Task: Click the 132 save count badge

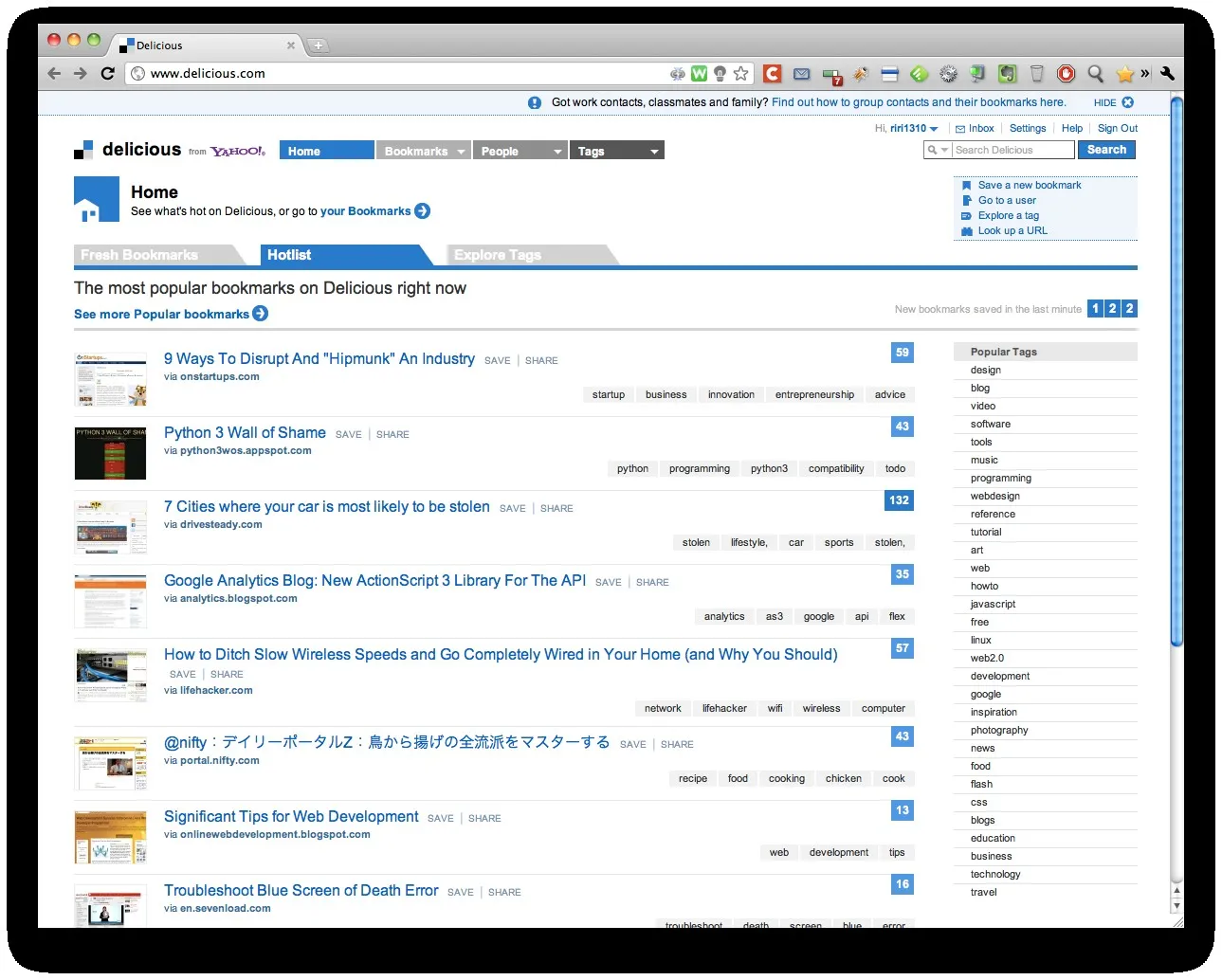Action: click(899, 500)
